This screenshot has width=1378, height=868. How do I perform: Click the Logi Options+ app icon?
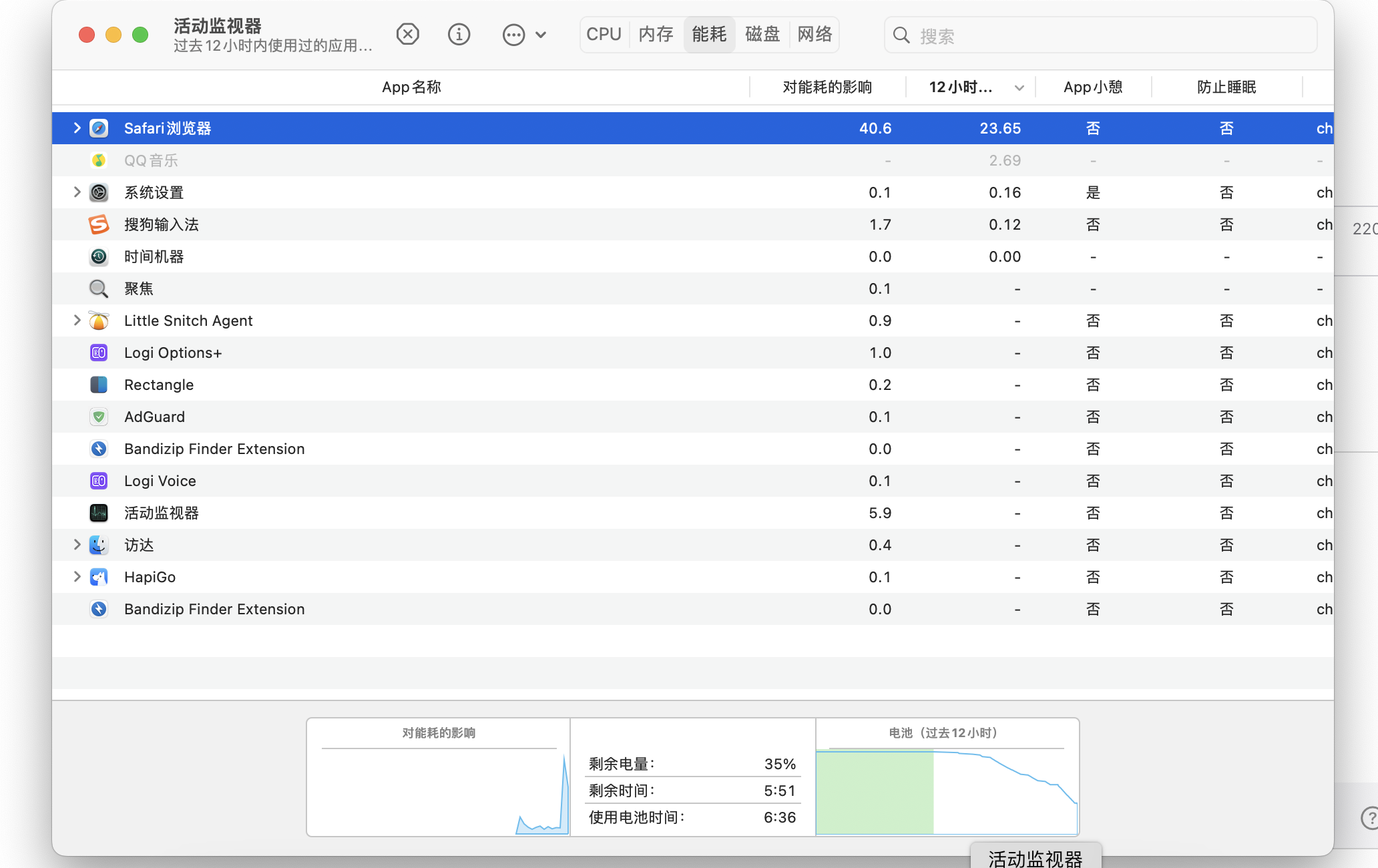click(99, 353)
